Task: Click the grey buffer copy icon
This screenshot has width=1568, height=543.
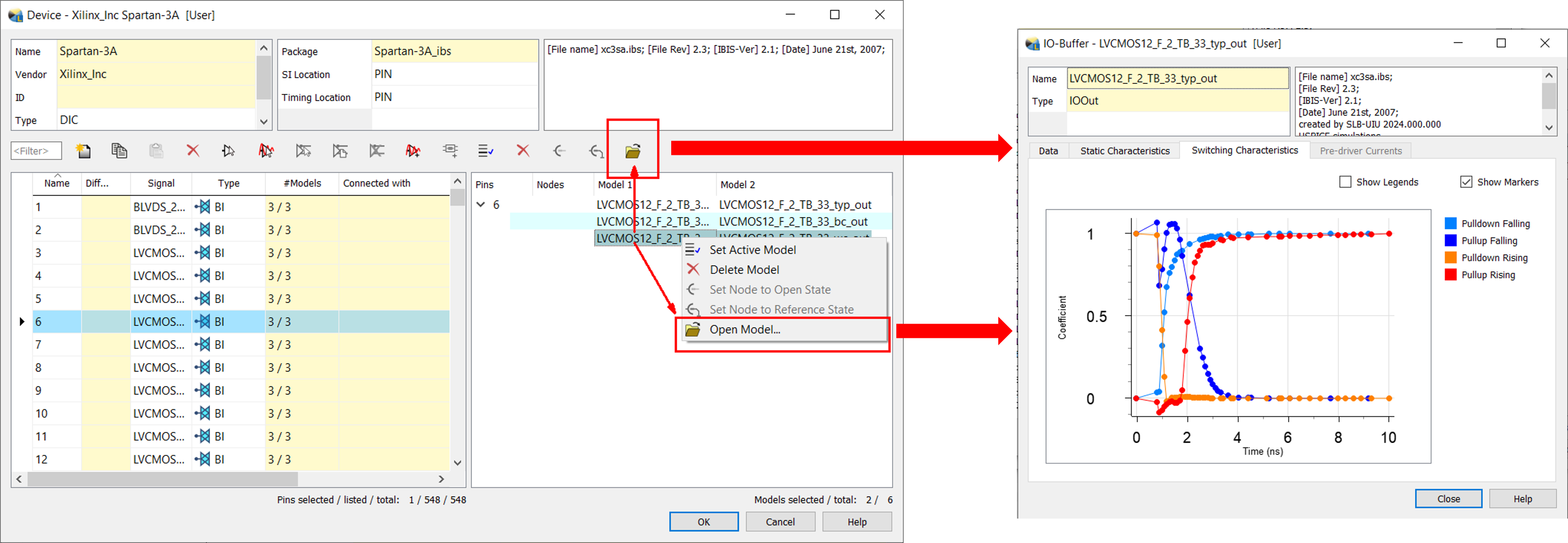Action: point(340,151)
